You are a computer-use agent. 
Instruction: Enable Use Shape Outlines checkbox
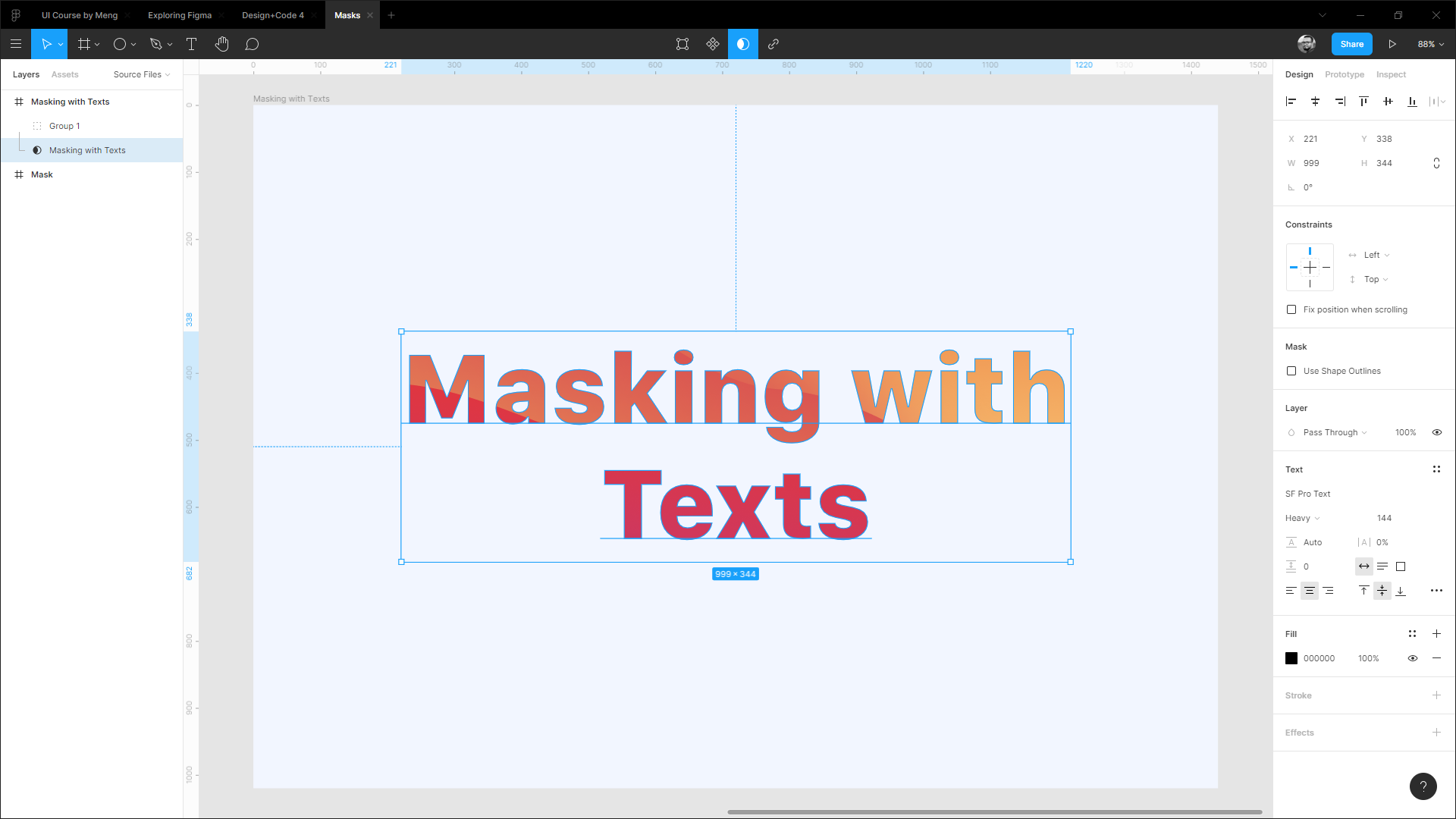1291,371
